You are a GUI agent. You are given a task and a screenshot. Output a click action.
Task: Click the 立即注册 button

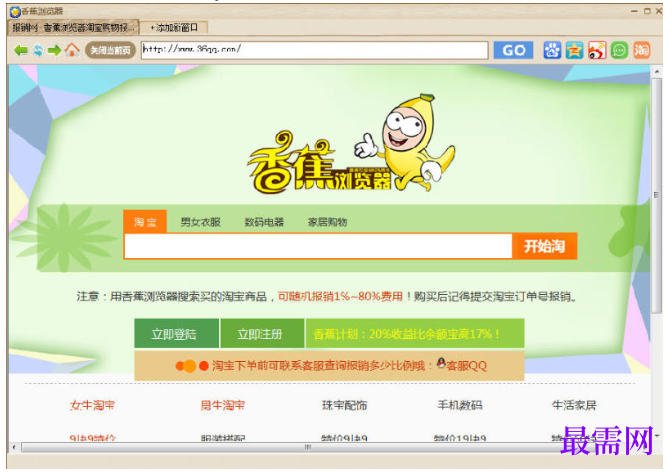(262, 333)
